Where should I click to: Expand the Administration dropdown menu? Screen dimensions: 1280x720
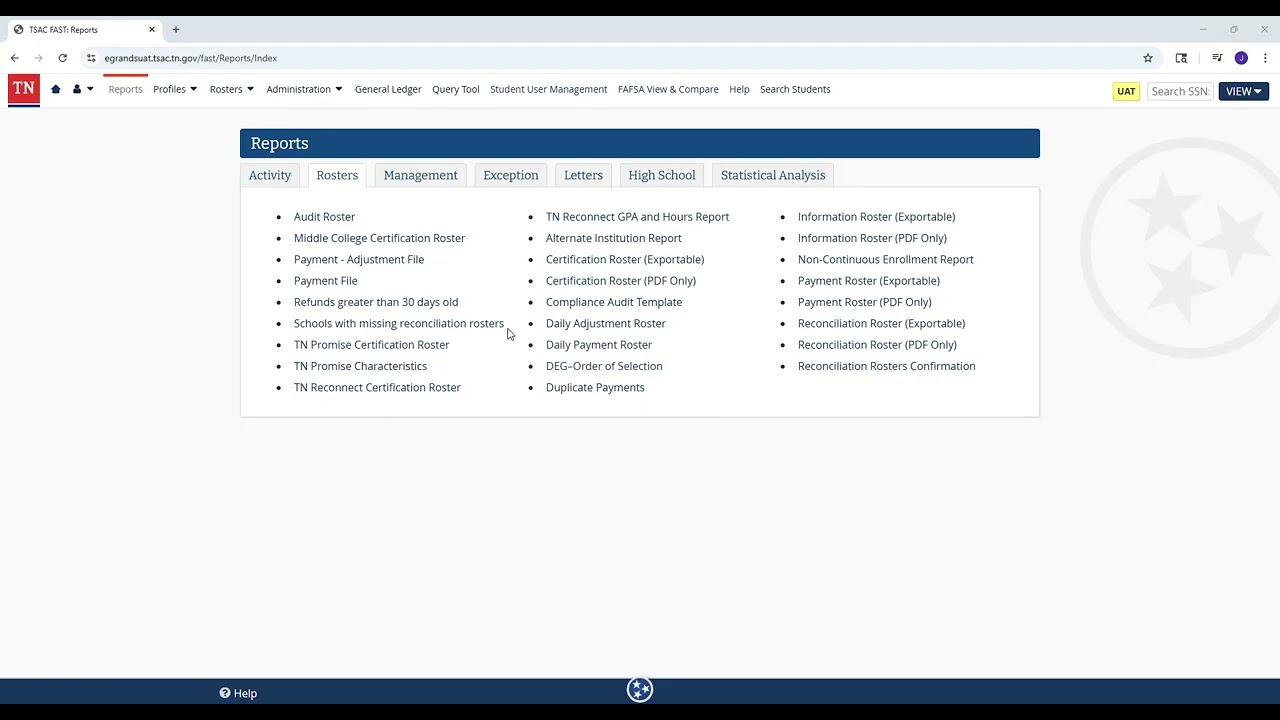[304, 89]
